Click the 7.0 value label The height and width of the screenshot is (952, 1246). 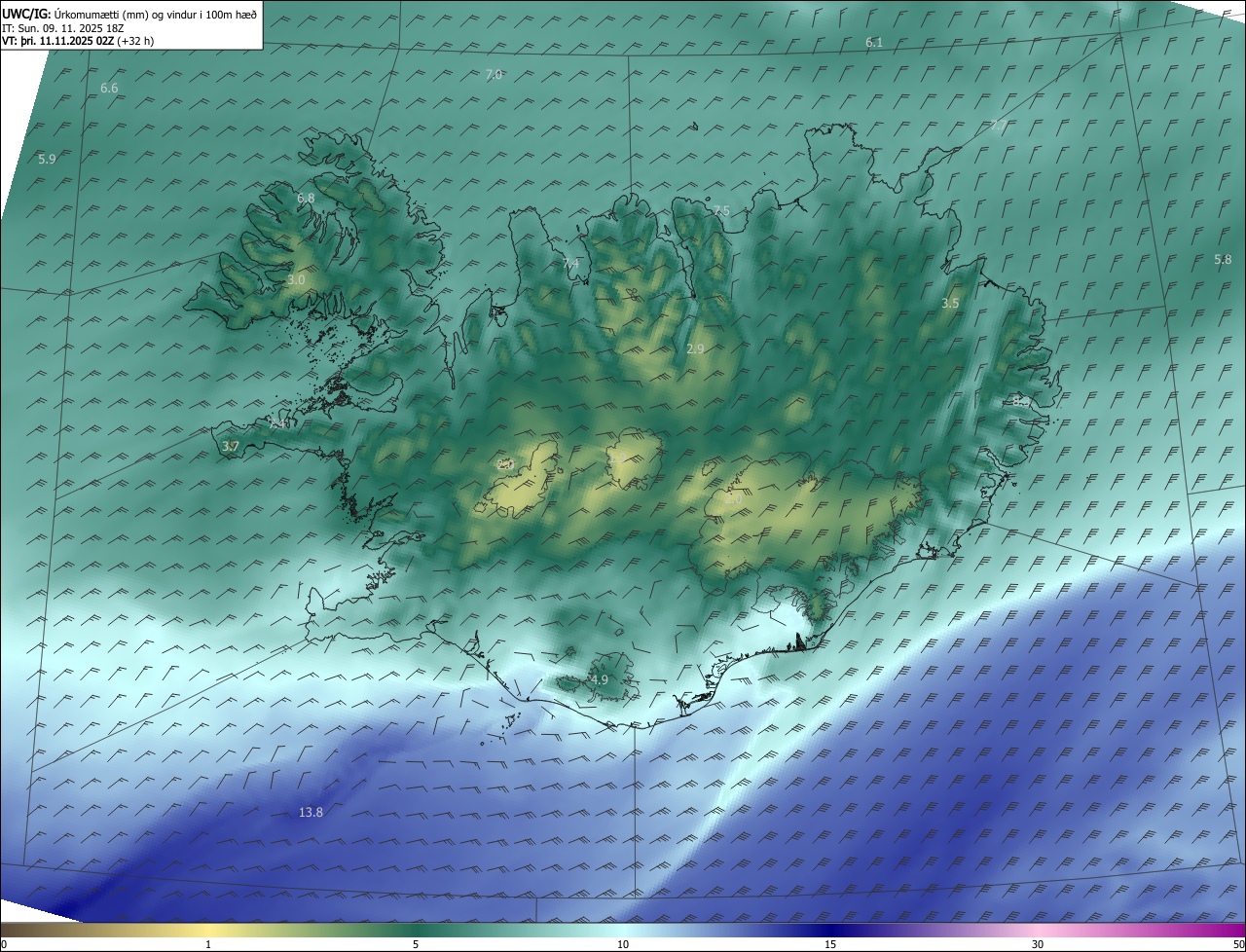pos(494,75)
